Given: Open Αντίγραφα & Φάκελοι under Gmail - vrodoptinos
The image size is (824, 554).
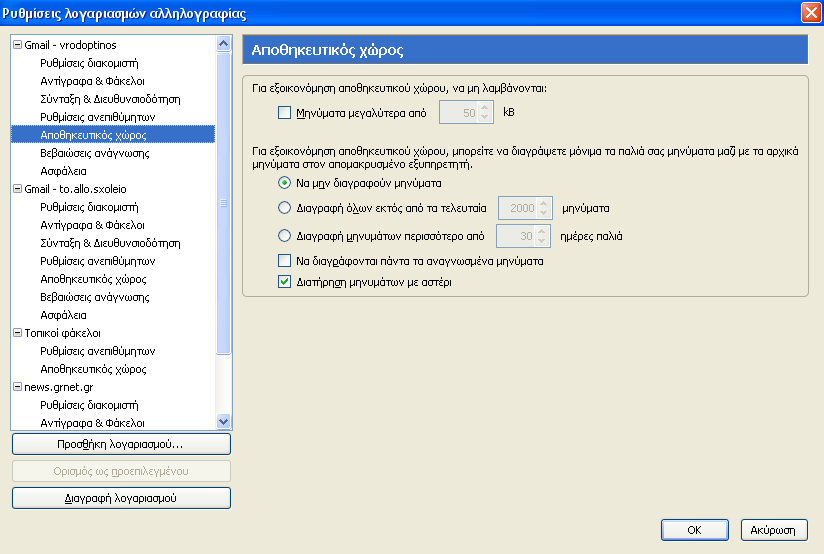Looking at the screenshot, I should tap(113, 81).
